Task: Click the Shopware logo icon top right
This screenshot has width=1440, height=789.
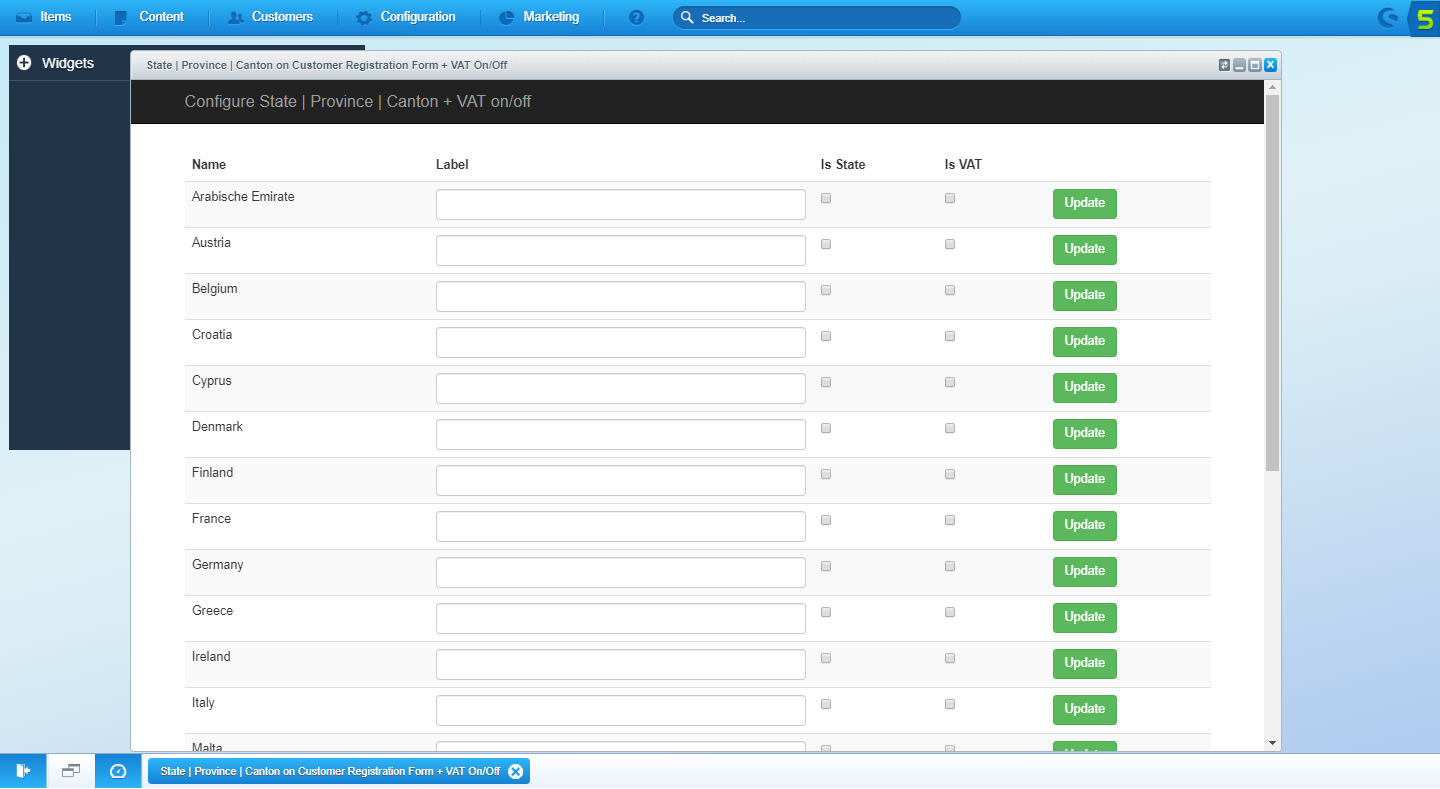Action: click(x=1388, y=18)
